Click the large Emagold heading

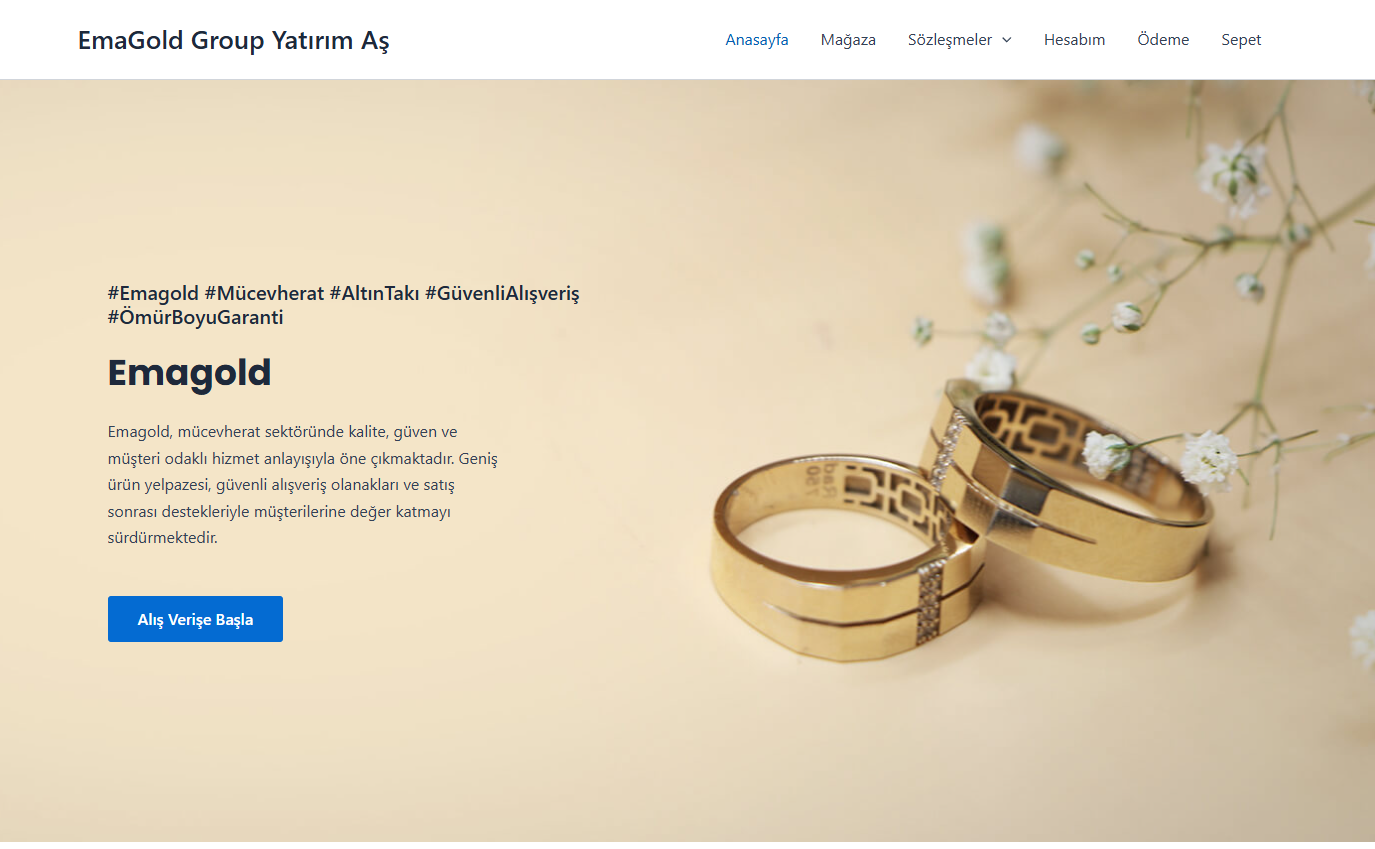click(x=190, y=373)
